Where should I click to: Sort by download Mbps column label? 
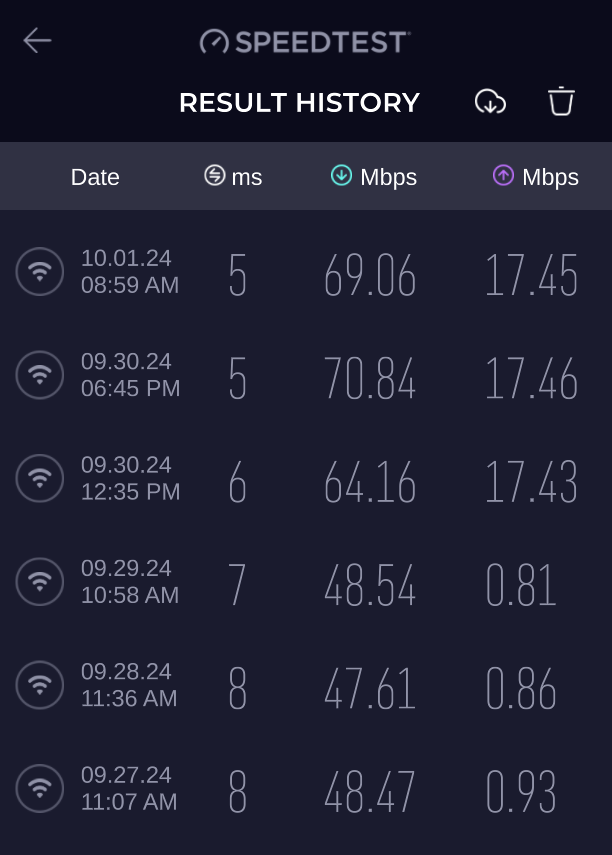click(388, 177)
